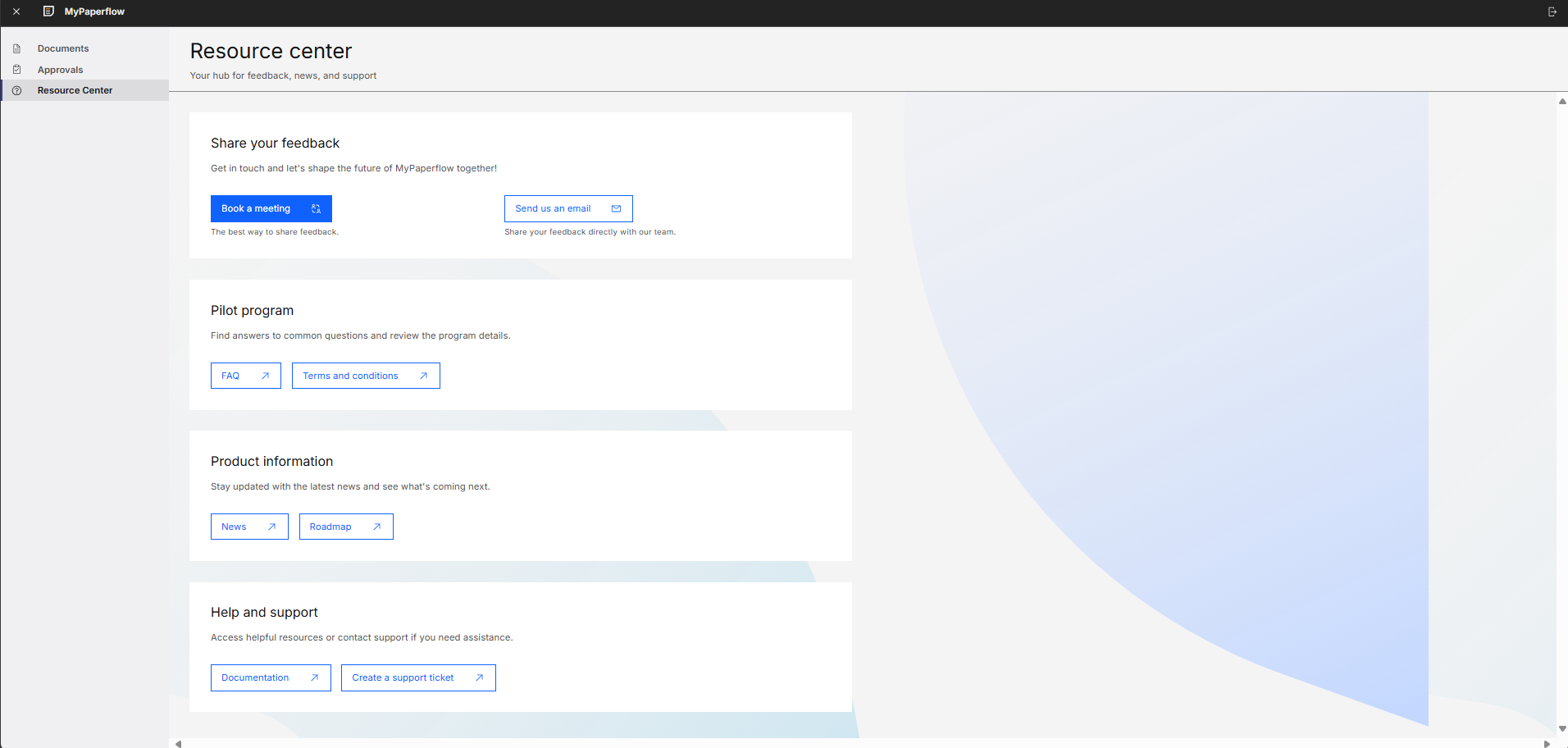Click the vertical scrollbar down arrow

1562,728
